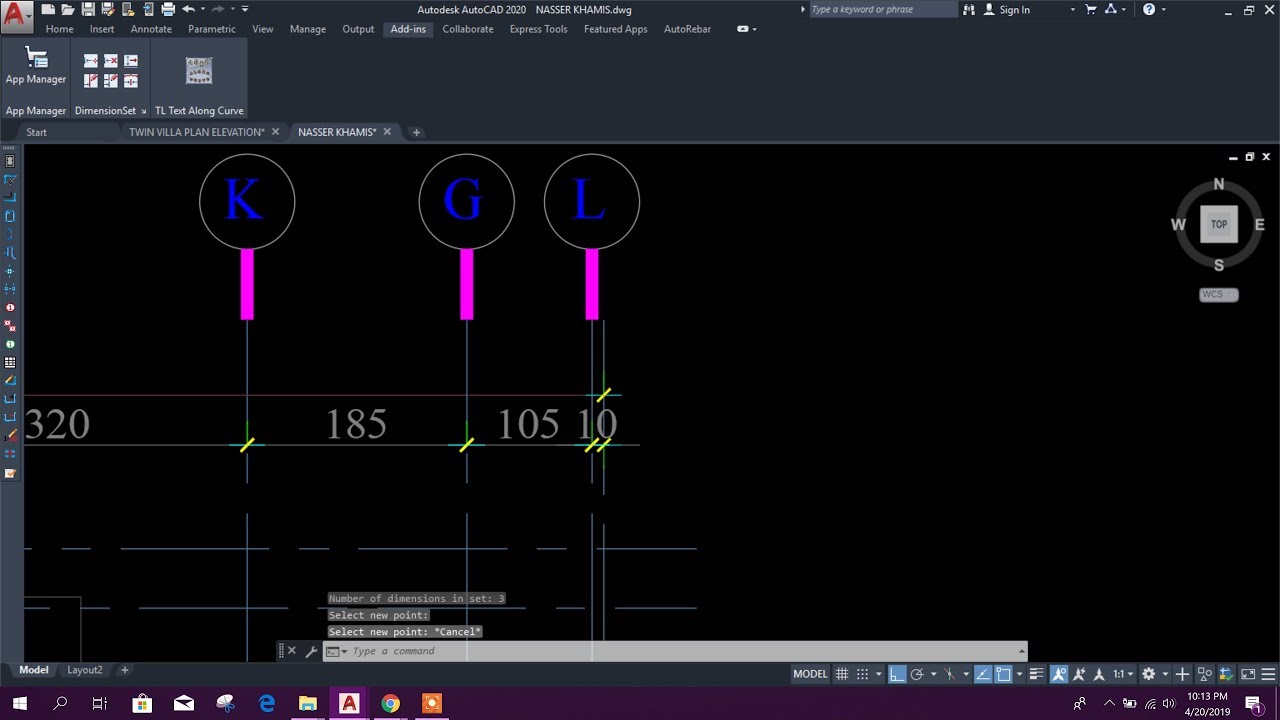Open the Undo history dropdown arrow
This screenshot has height=720, width=1280.
tap(202, 10)
